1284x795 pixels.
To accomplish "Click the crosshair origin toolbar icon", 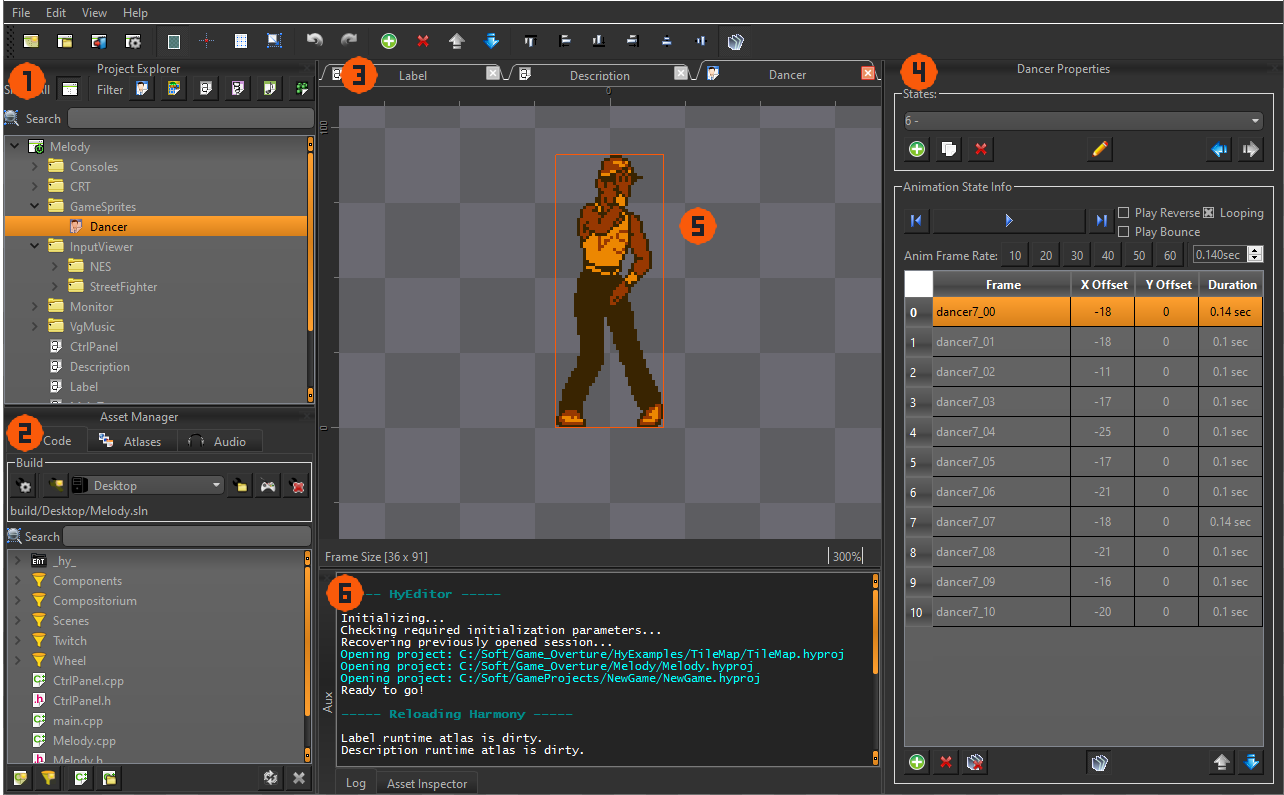I will click(x=206, y=41).
